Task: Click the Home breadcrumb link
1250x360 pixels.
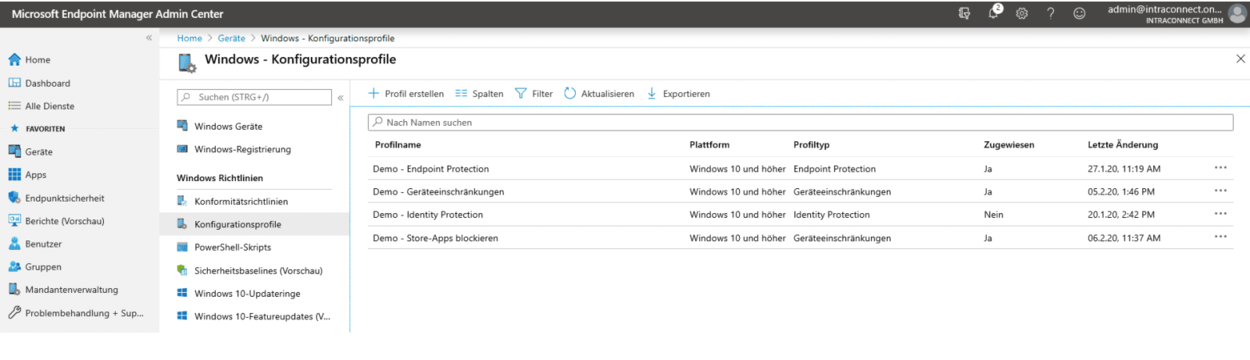Action: click(x=190, y=38)
